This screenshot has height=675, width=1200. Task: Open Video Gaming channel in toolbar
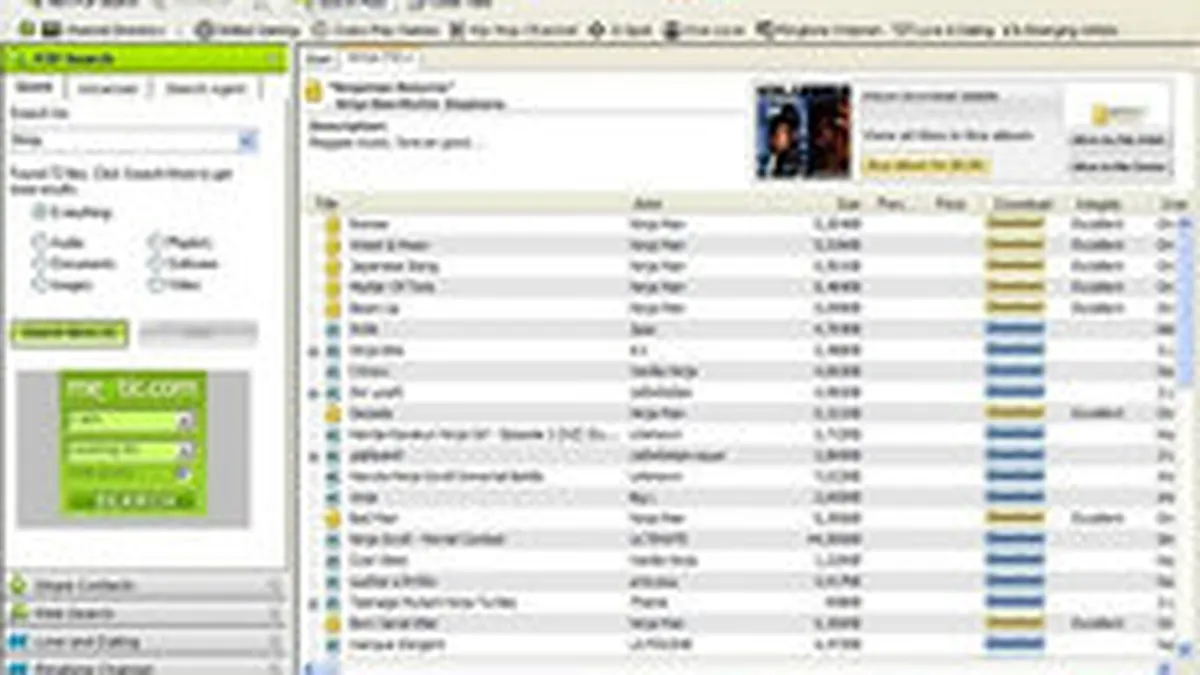[x=204, y=31]
